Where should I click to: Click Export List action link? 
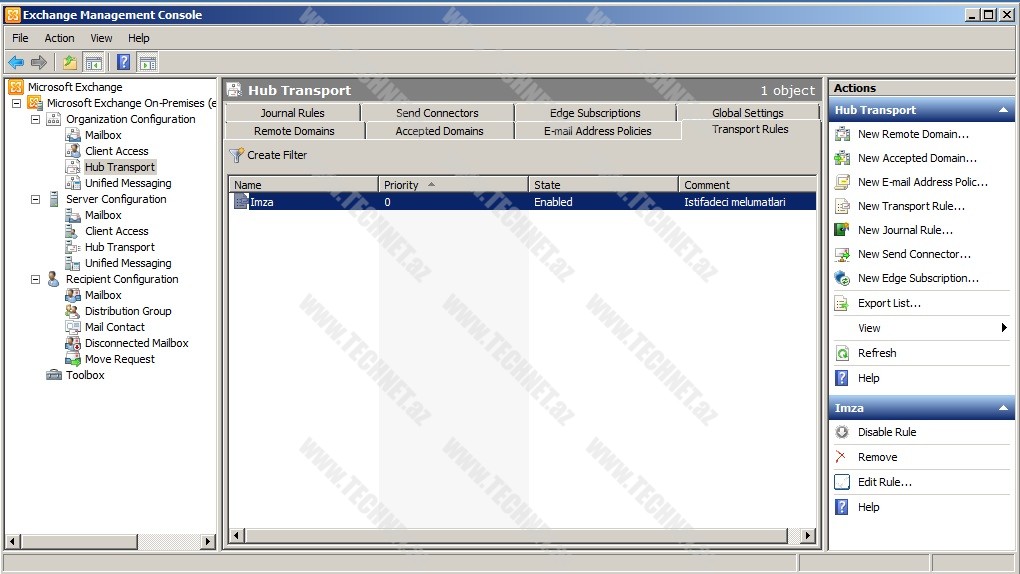pyautogui.click(x=889, y=303)
